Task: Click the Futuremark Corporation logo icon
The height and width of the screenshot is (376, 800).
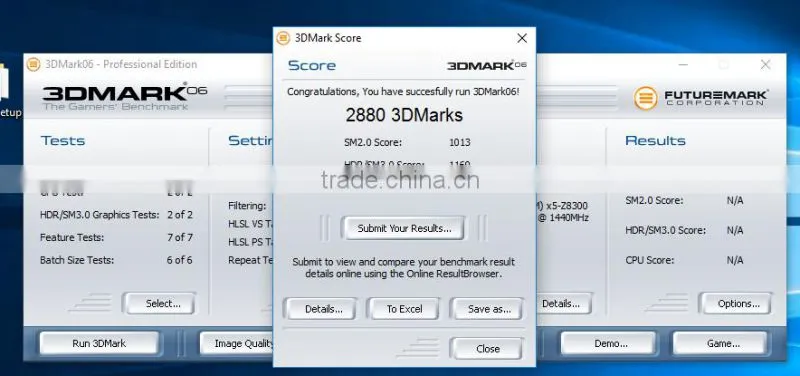Action: click(x=645, y=98)
